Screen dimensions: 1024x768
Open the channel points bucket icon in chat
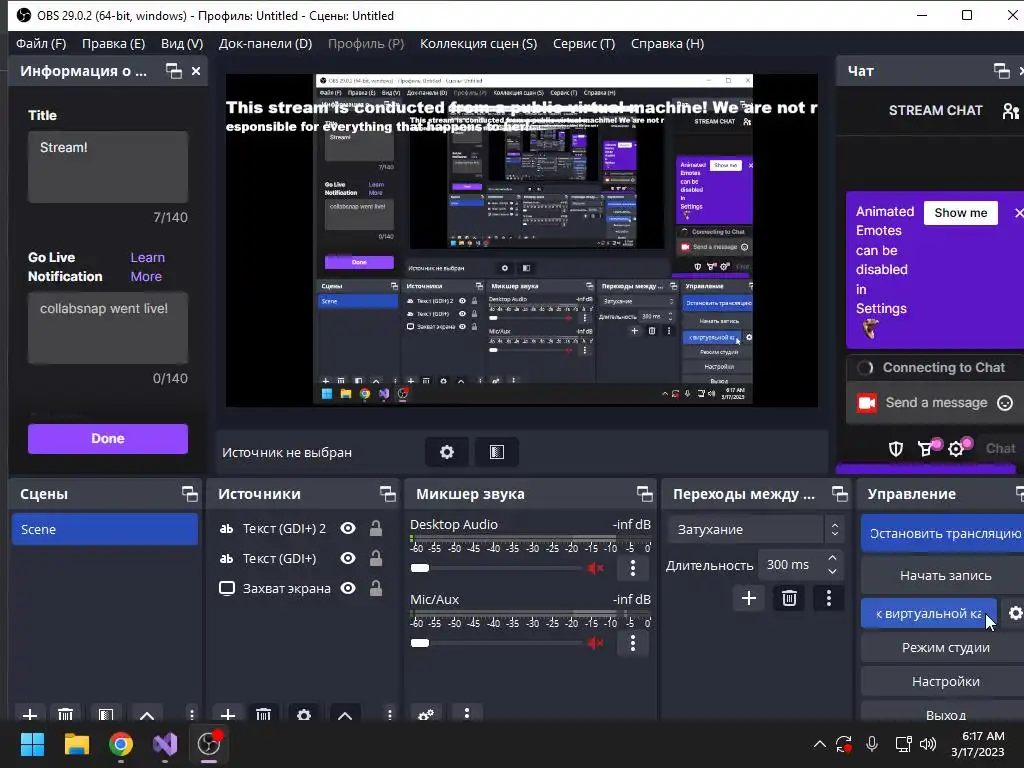926,448
